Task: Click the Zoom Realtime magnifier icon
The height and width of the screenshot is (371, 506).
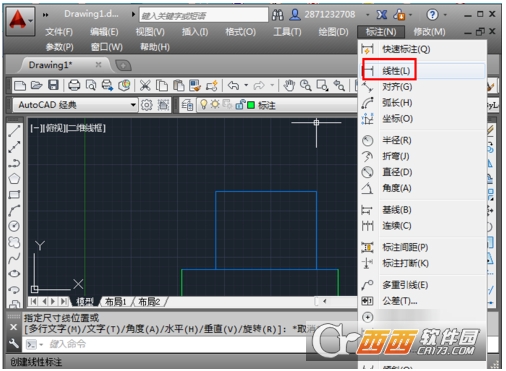Action: [x=306, y=86]
